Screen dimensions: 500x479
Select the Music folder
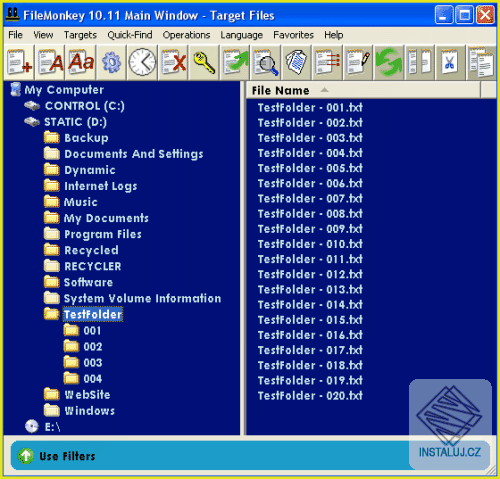tap(81, 202)
